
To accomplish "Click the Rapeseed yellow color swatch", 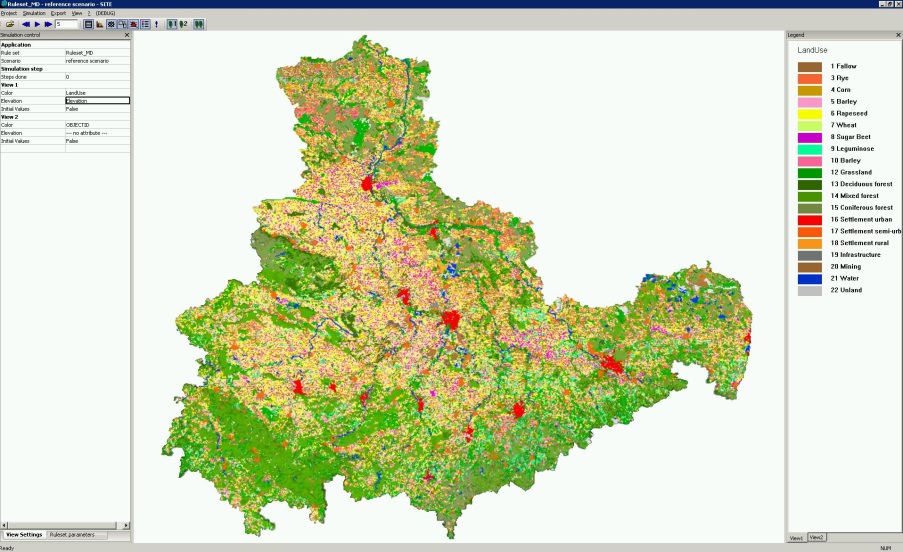I will [810, 114].
